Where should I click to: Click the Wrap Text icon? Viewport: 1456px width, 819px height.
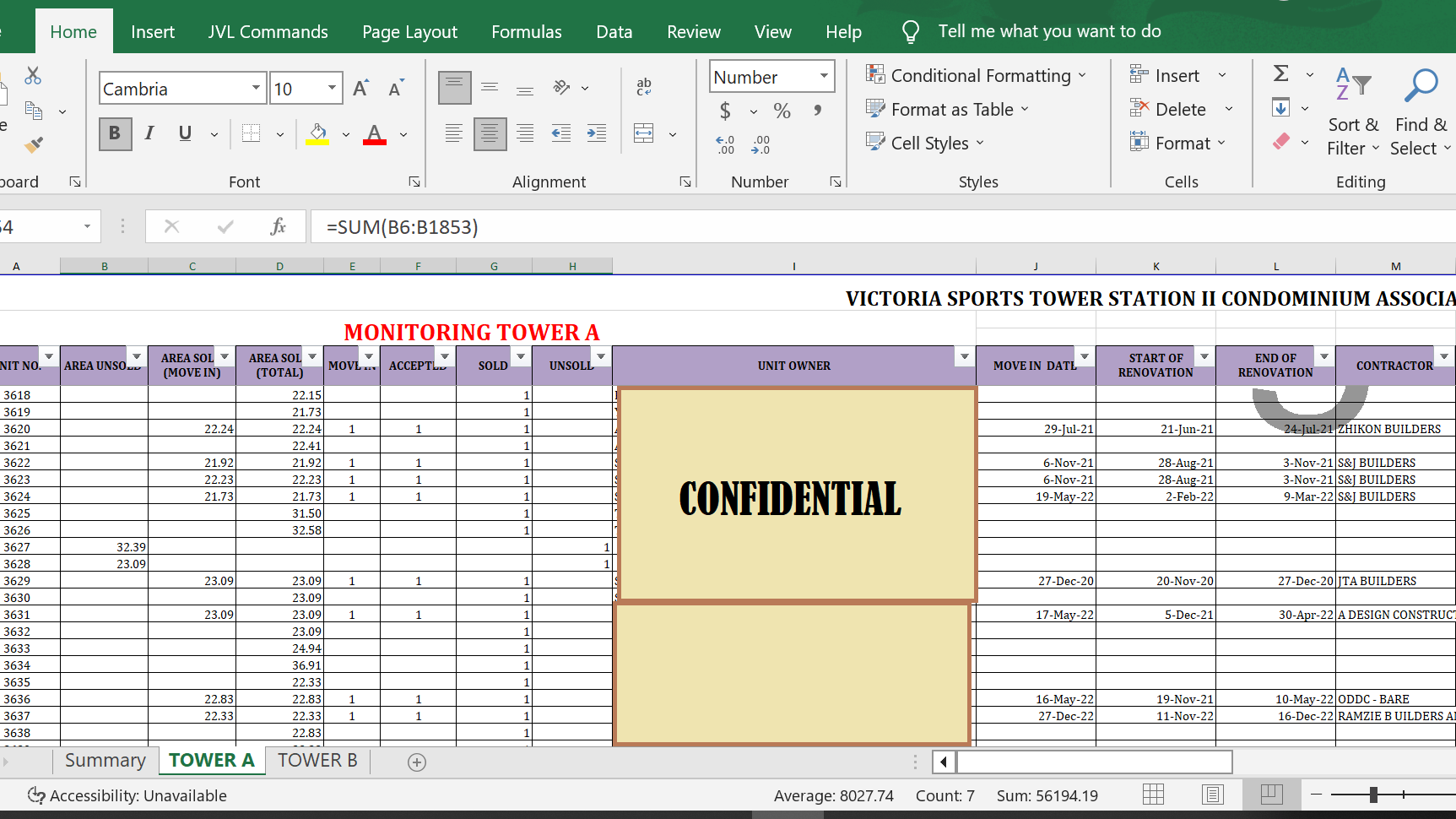point(644,86)
